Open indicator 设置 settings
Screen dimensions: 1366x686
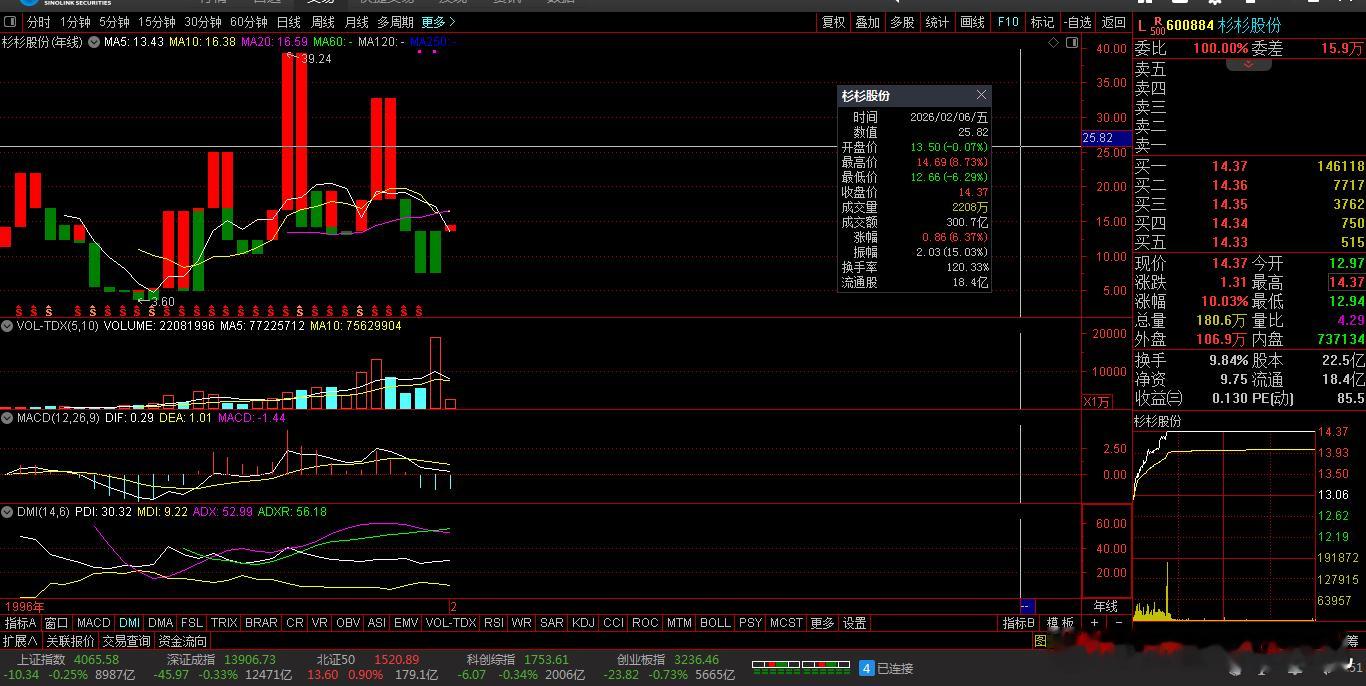(854, 623)
